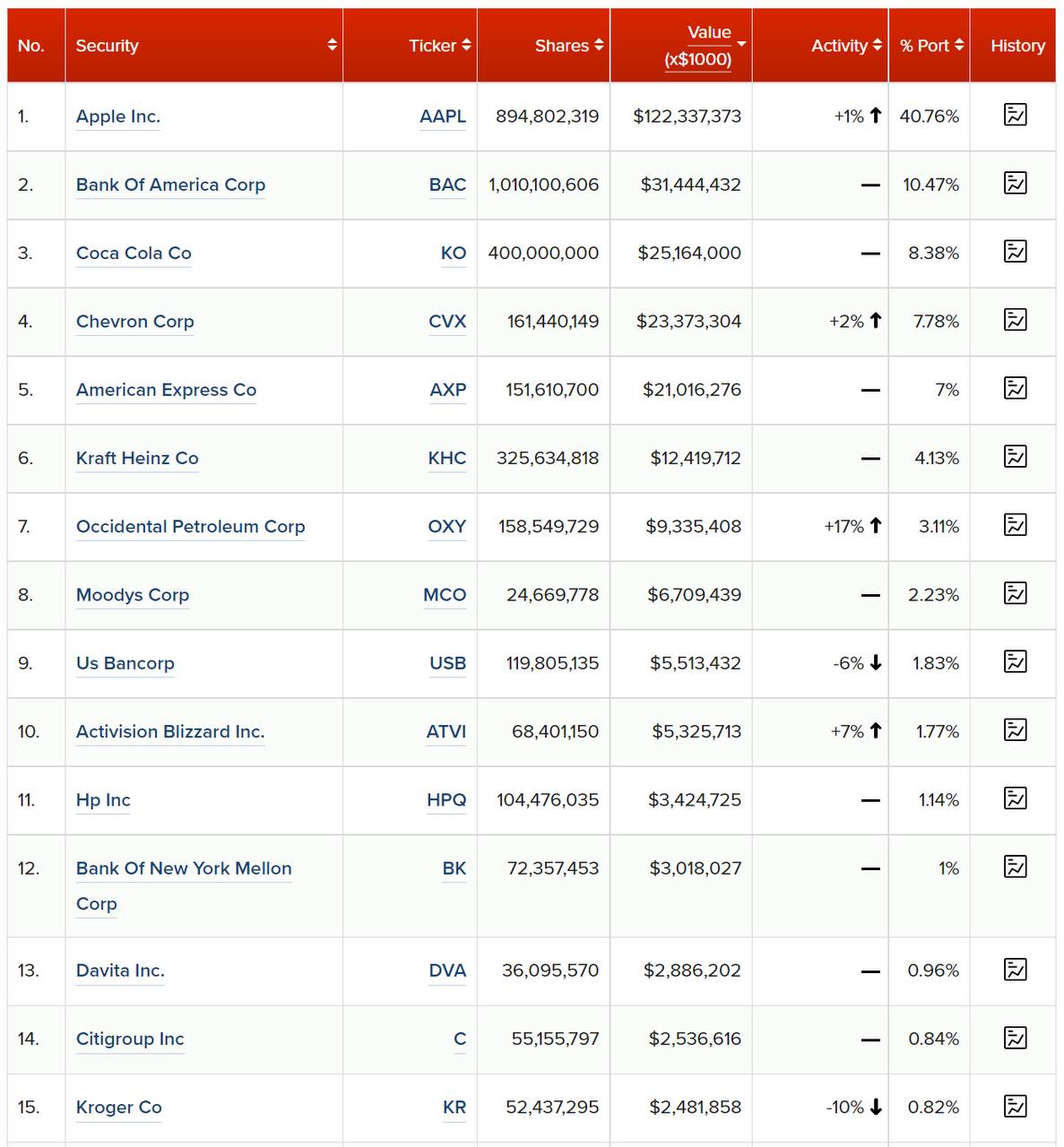Click the OXY ticker link
This screenshot has height=1147, width=1064.
point(447,526)
